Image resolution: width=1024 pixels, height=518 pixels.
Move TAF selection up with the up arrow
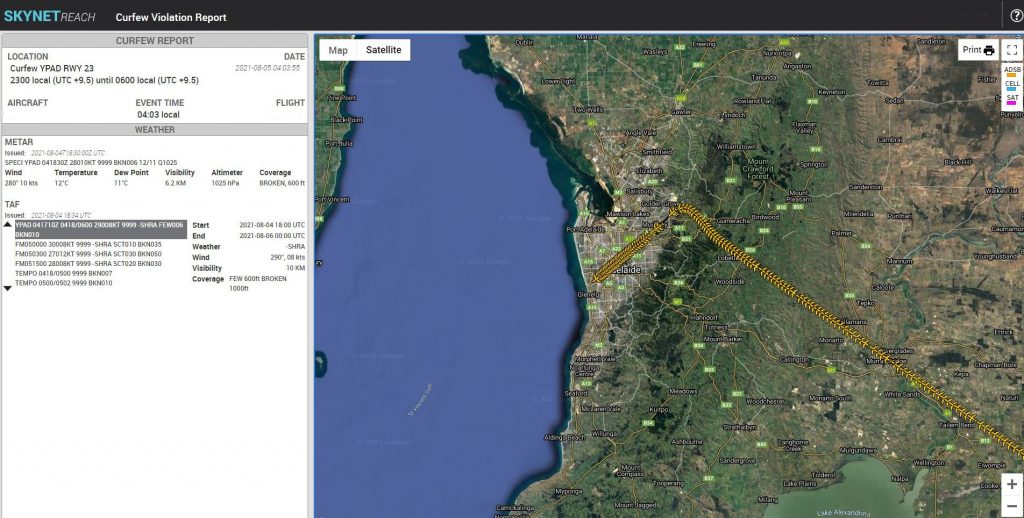pyautogui.click(x=8, y=224)
